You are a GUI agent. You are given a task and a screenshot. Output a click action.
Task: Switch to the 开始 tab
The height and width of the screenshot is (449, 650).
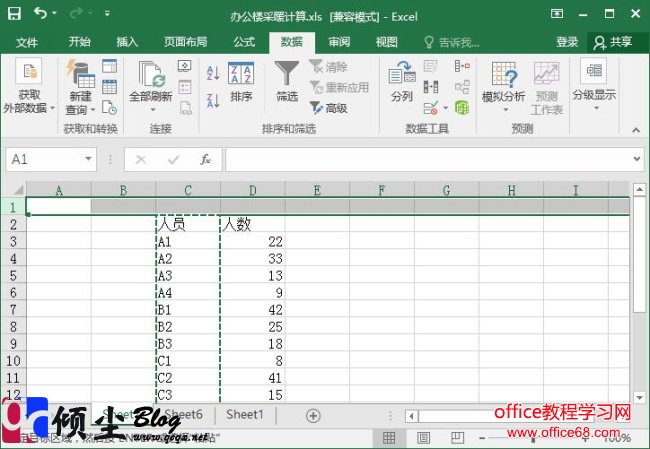(x=80, y=42)
